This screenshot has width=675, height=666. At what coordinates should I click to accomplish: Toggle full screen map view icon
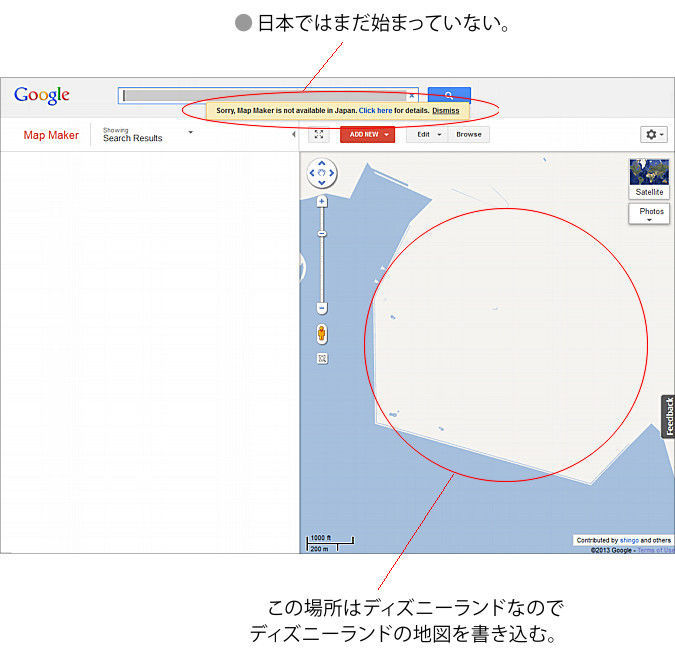pyautogui.click(x=319, y=134)
